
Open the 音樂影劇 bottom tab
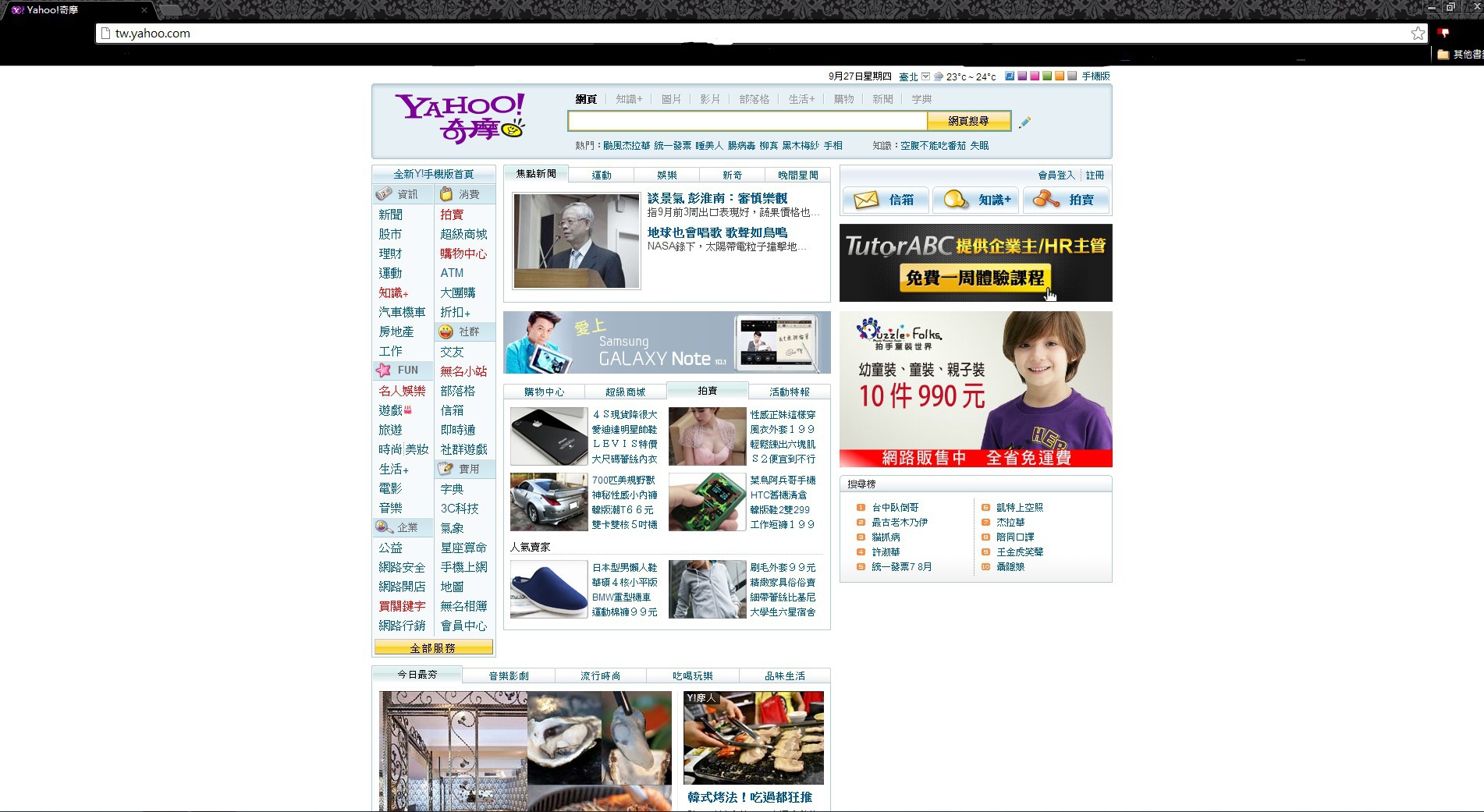[509, 675]
